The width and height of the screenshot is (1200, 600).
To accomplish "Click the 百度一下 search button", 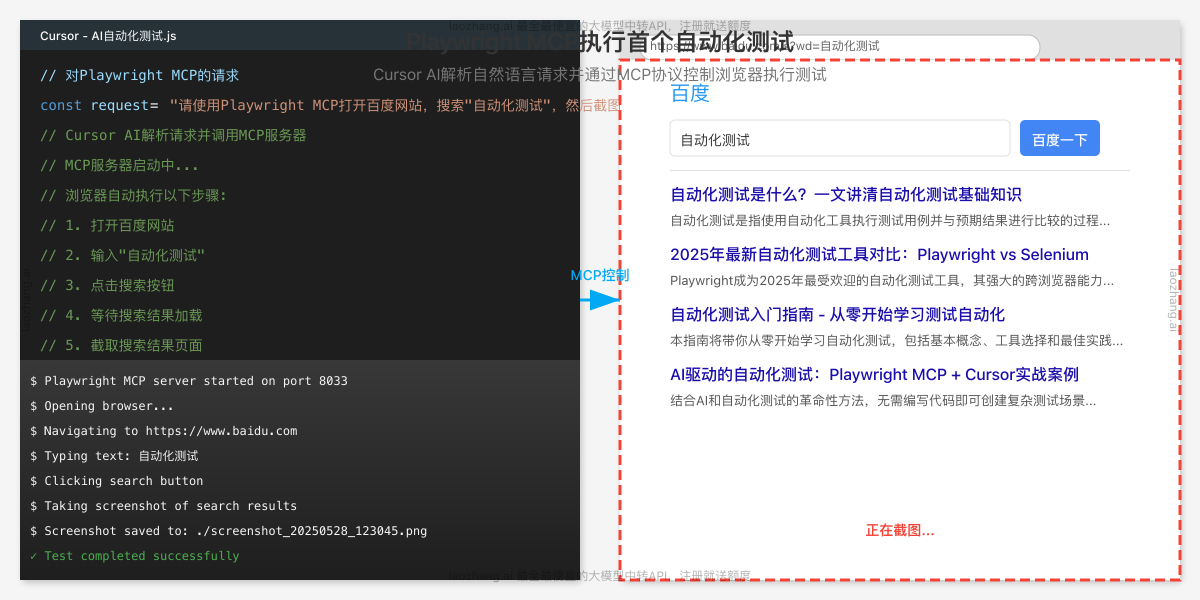I will click(x=1060, y=139).
